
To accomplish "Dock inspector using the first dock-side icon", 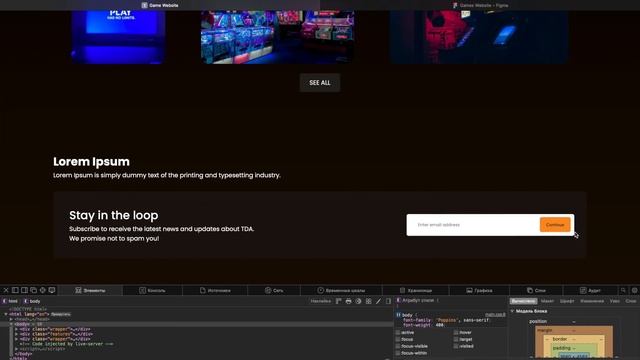I will coord(15,290).
